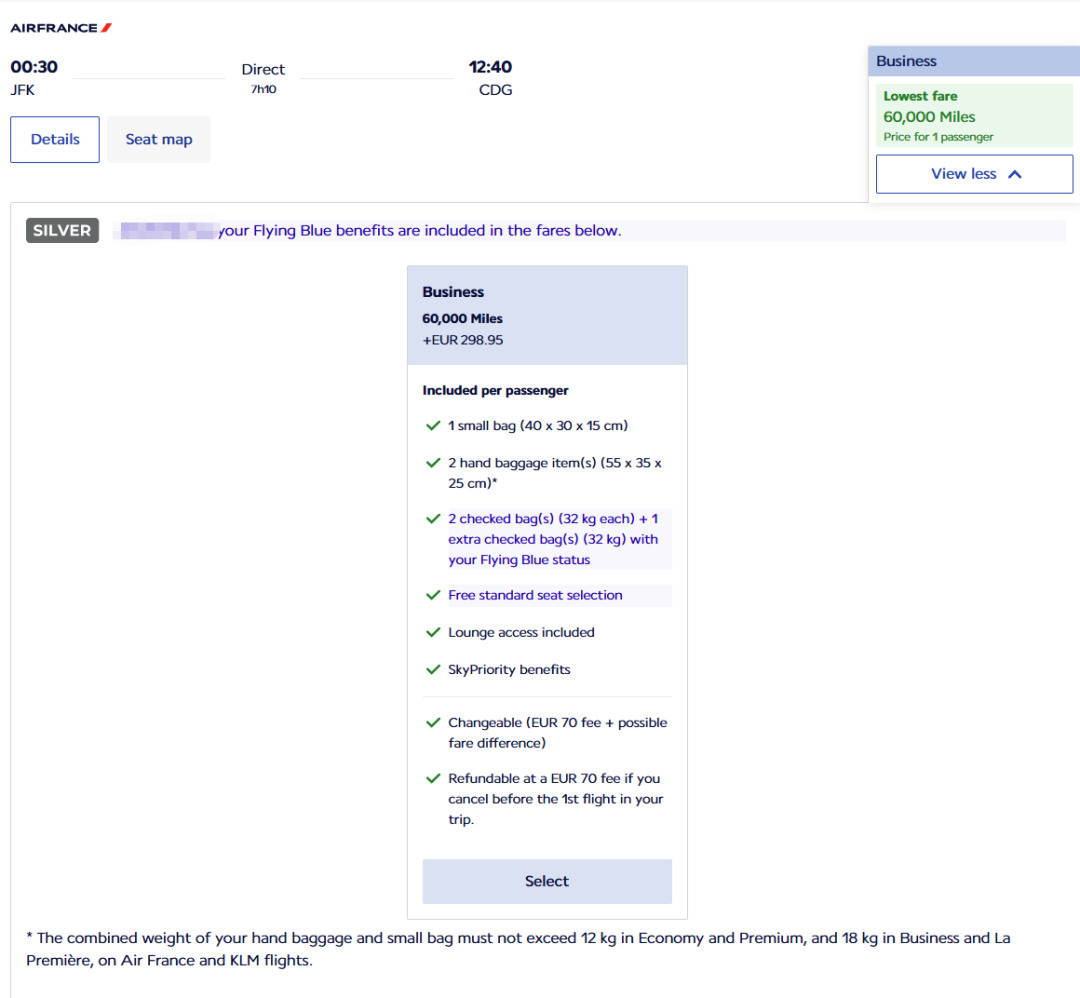
Task: Click 'SkyPriority benefits' line
Action: [509, 669]
